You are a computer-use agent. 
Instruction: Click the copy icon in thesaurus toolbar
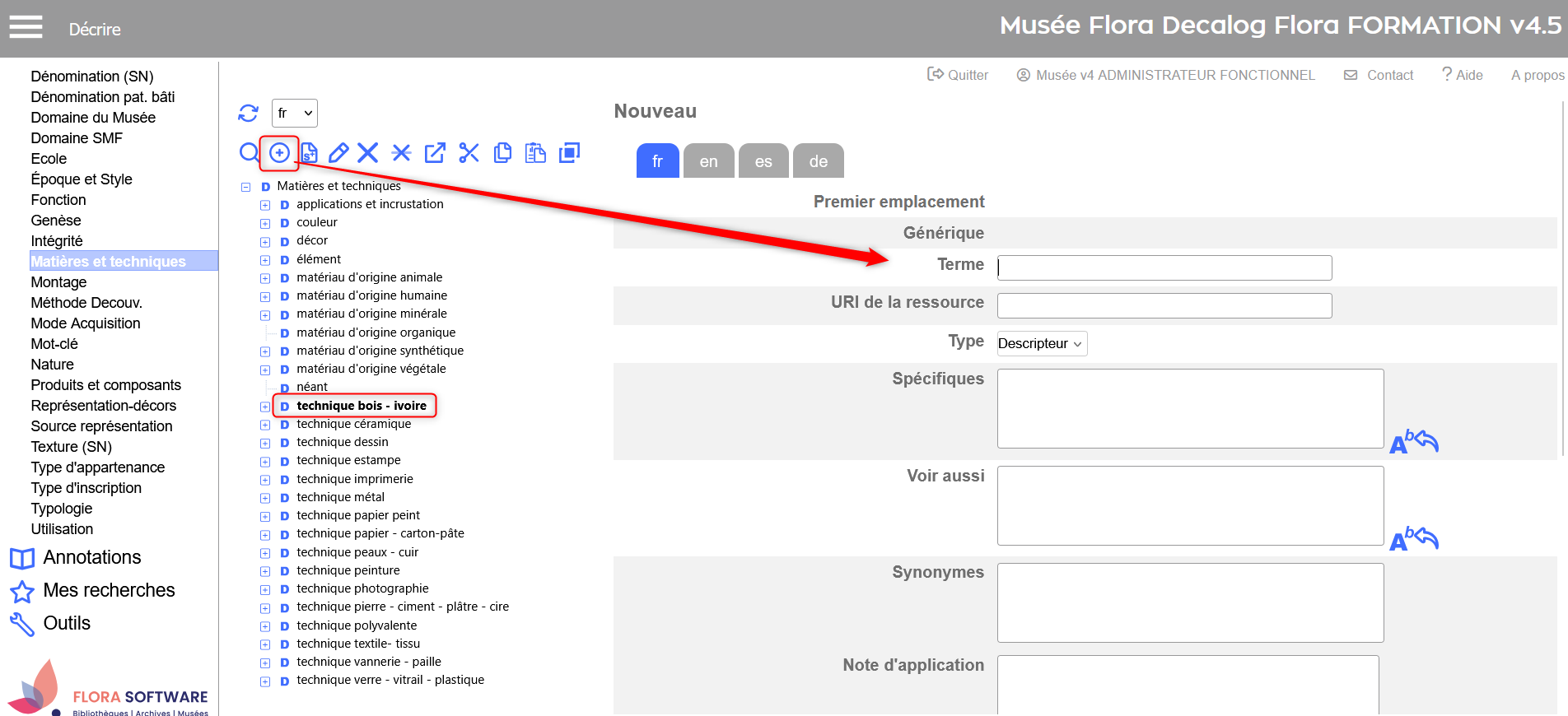(502, 152)
